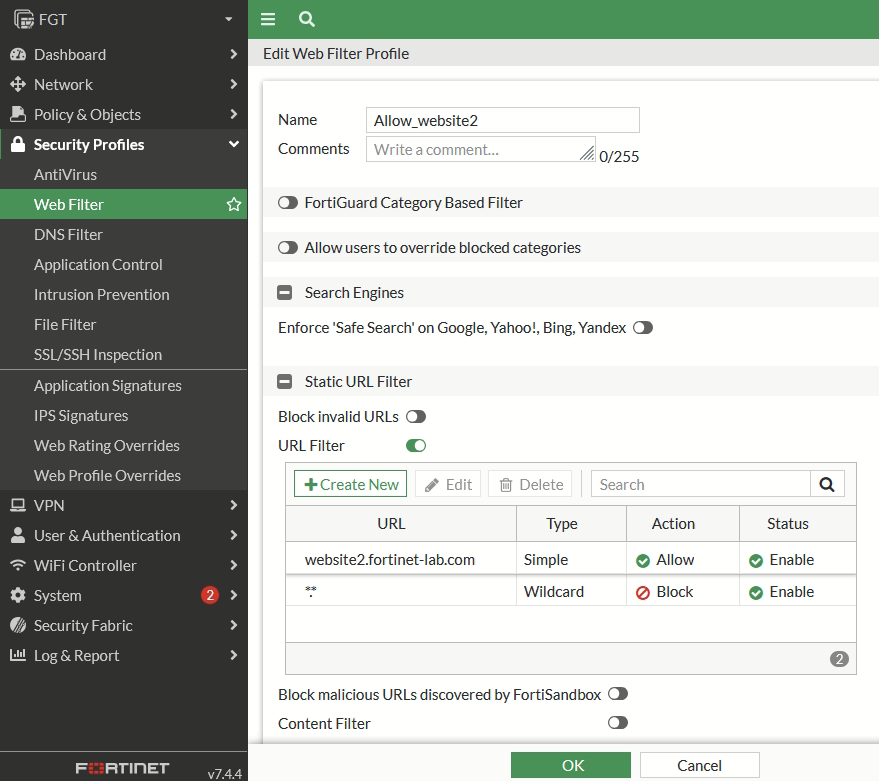879x781 pixels.
Task: Click the magnifier search icon in header
Action: pos(307,19)
